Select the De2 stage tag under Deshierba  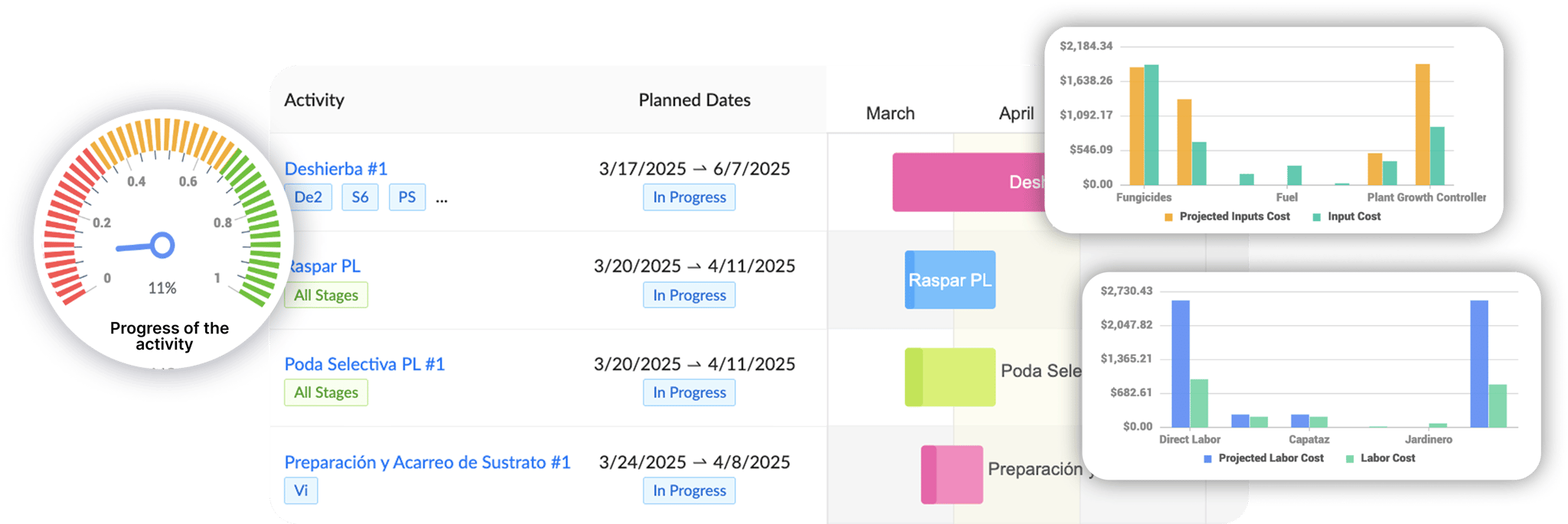point(309,197)
